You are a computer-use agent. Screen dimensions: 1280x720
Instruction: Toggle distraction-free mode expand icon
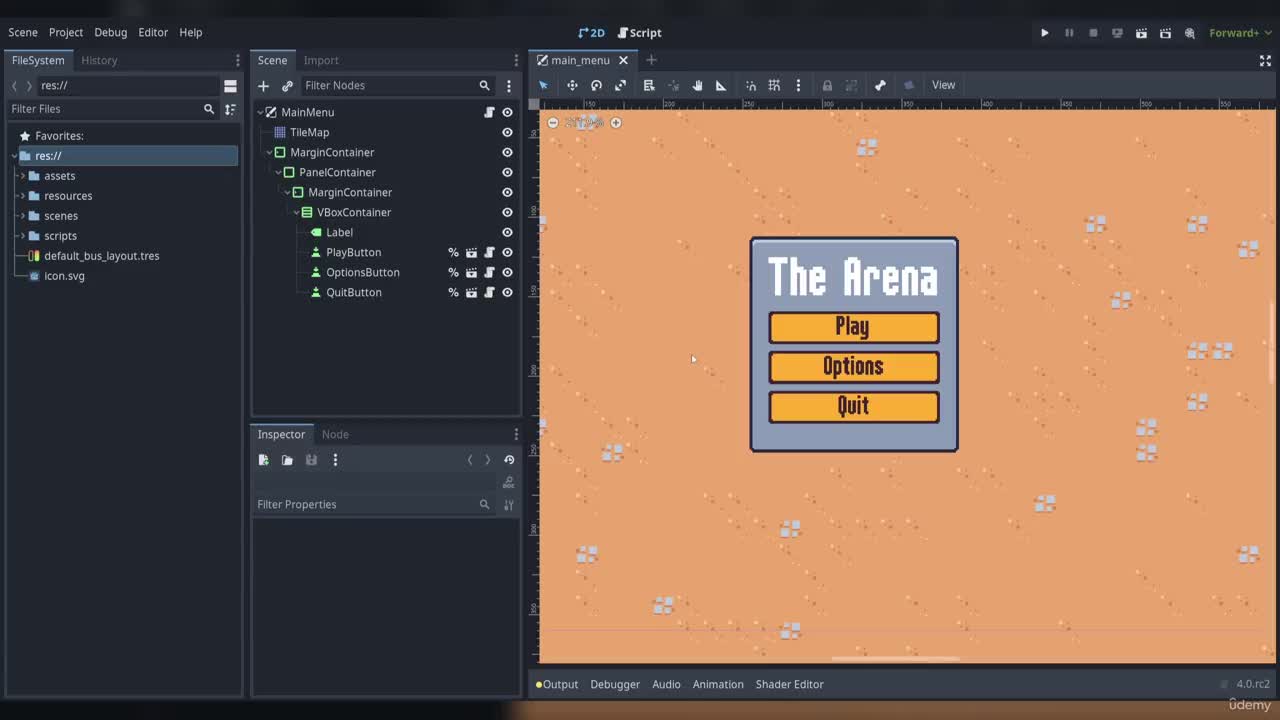point(1265,61)
